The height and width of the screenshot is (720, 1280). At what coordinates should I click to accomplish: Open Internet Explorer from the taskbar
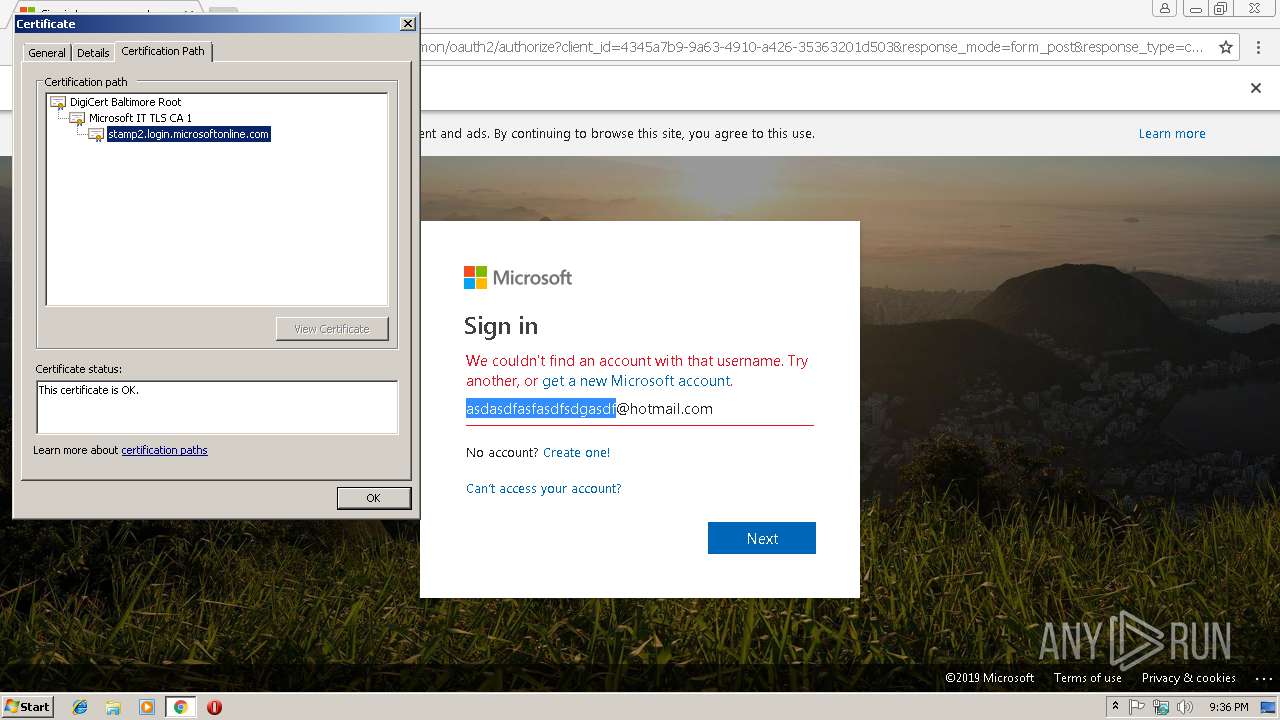80,707
